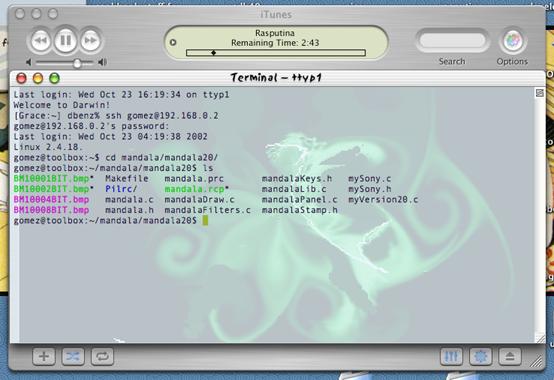Click mandalaLib.c in the listing
554x380 pixels.
point(294,189)
